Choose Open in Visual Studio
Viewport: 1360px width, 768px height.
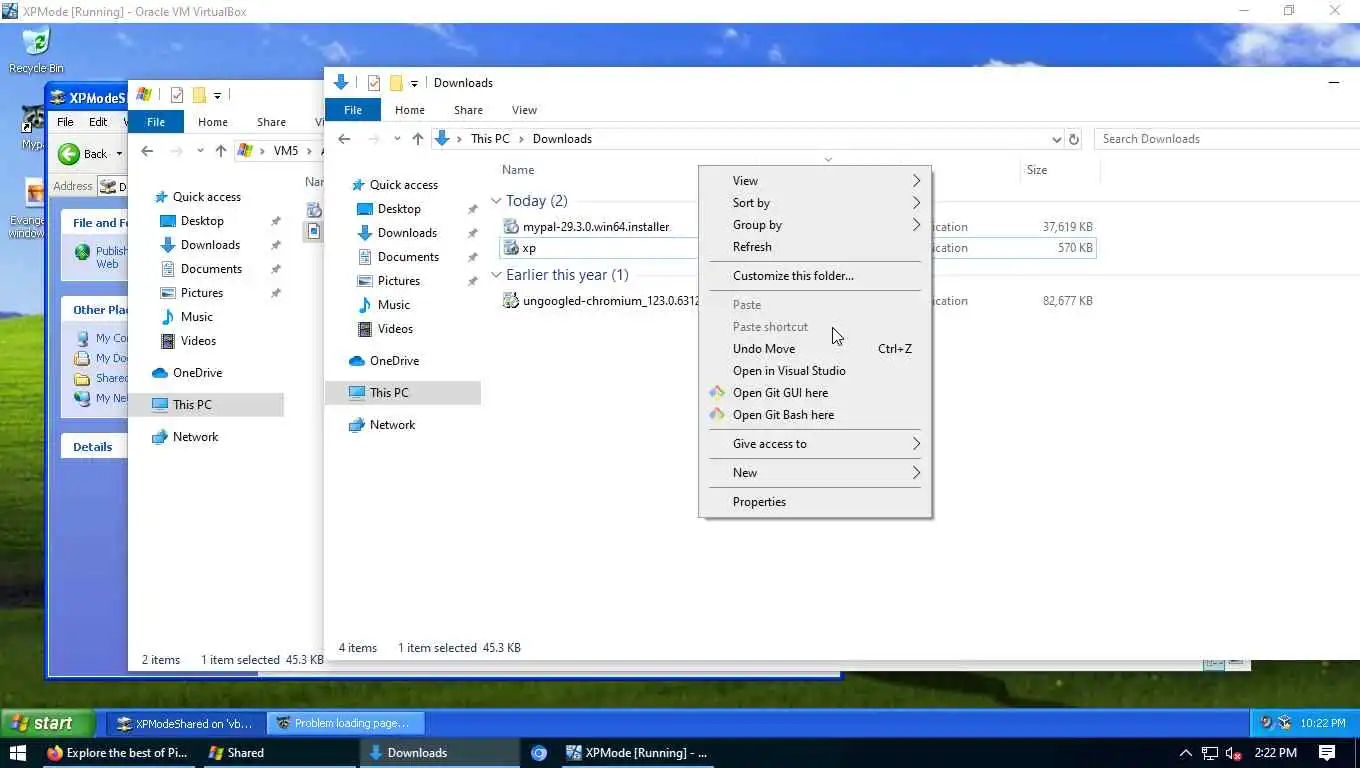(815, 371)
